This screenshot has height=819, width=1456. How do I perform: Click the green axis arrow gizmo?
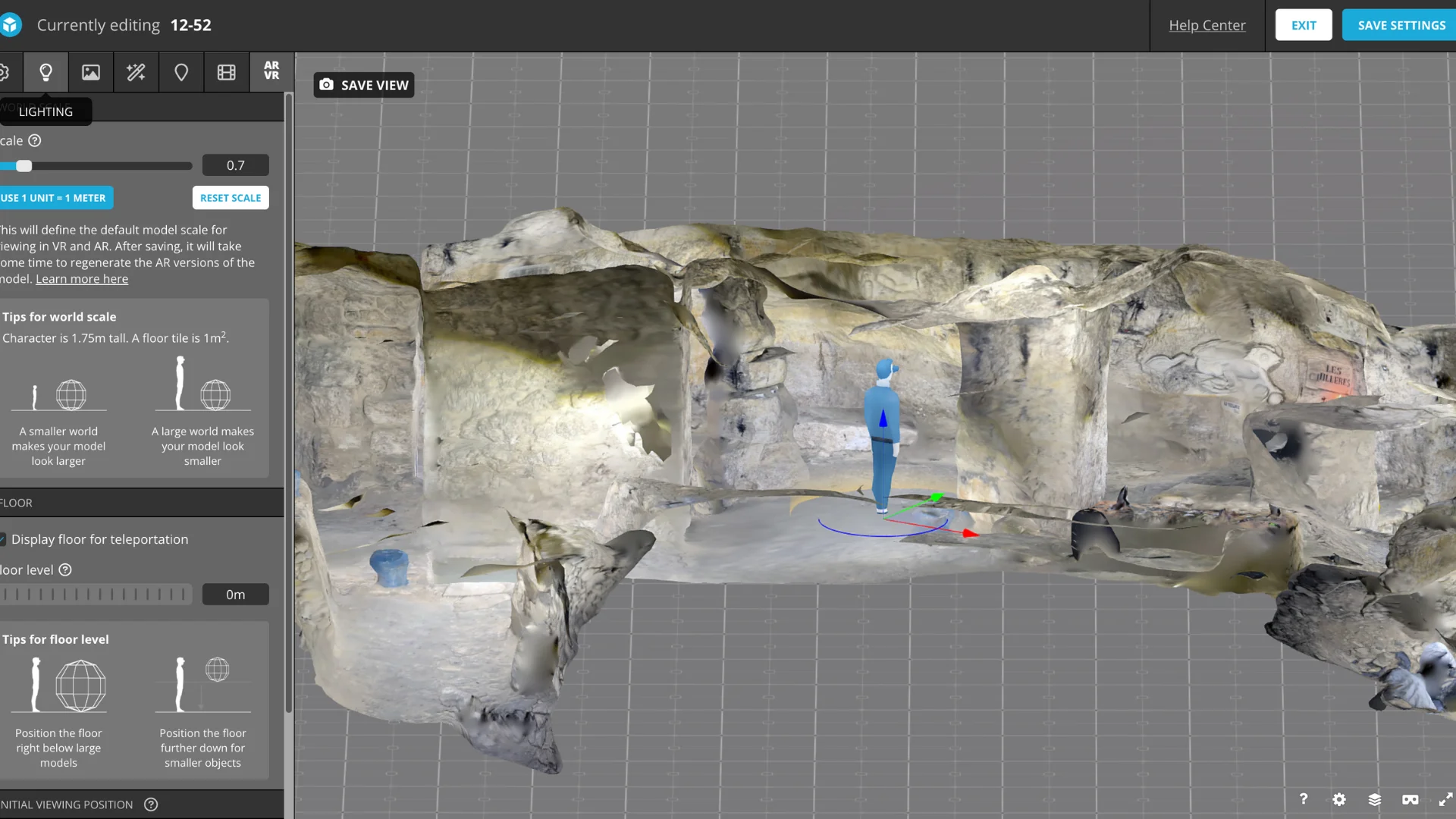pos(937,497)
